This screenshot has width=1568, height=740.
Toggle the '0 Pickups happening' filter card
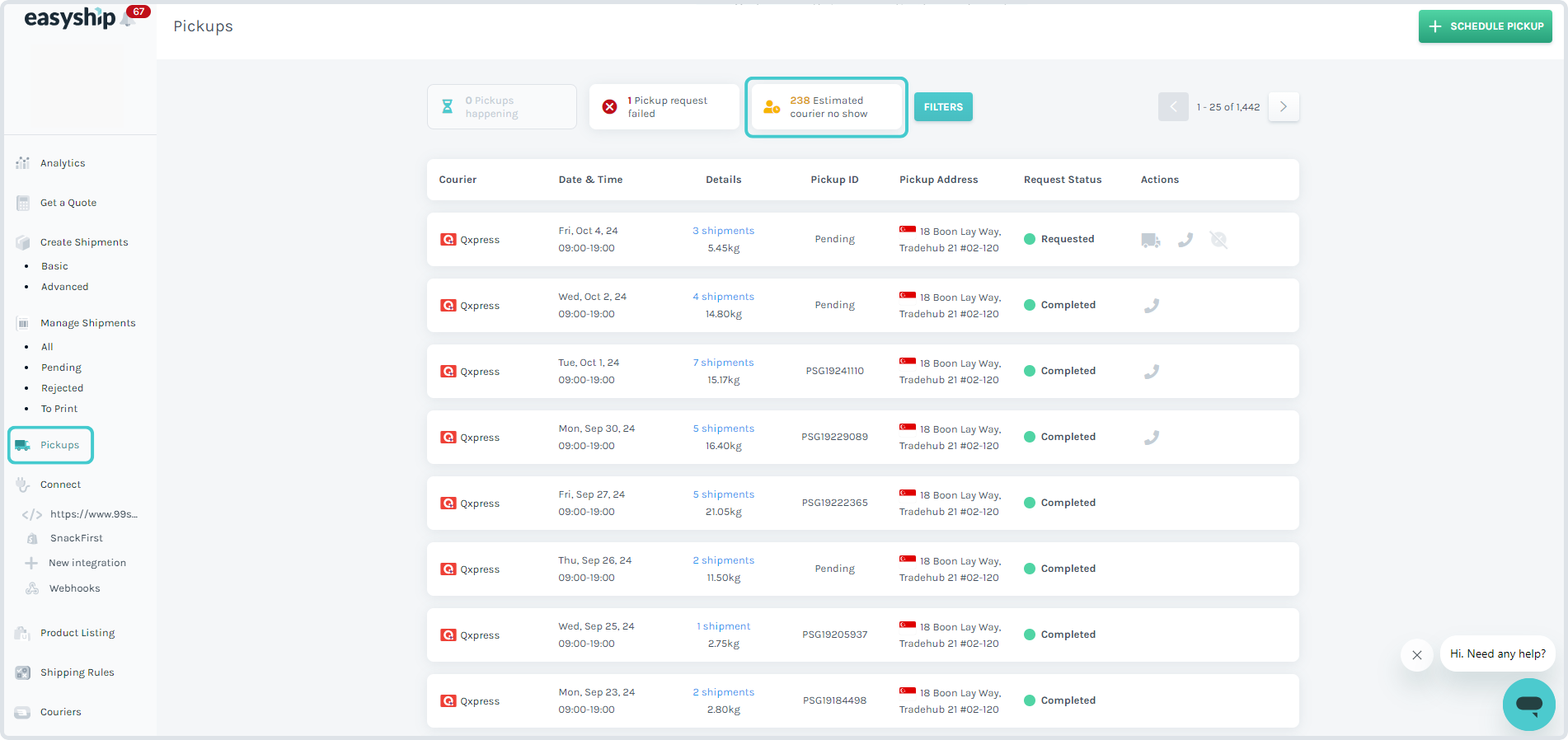coord(501,107)
